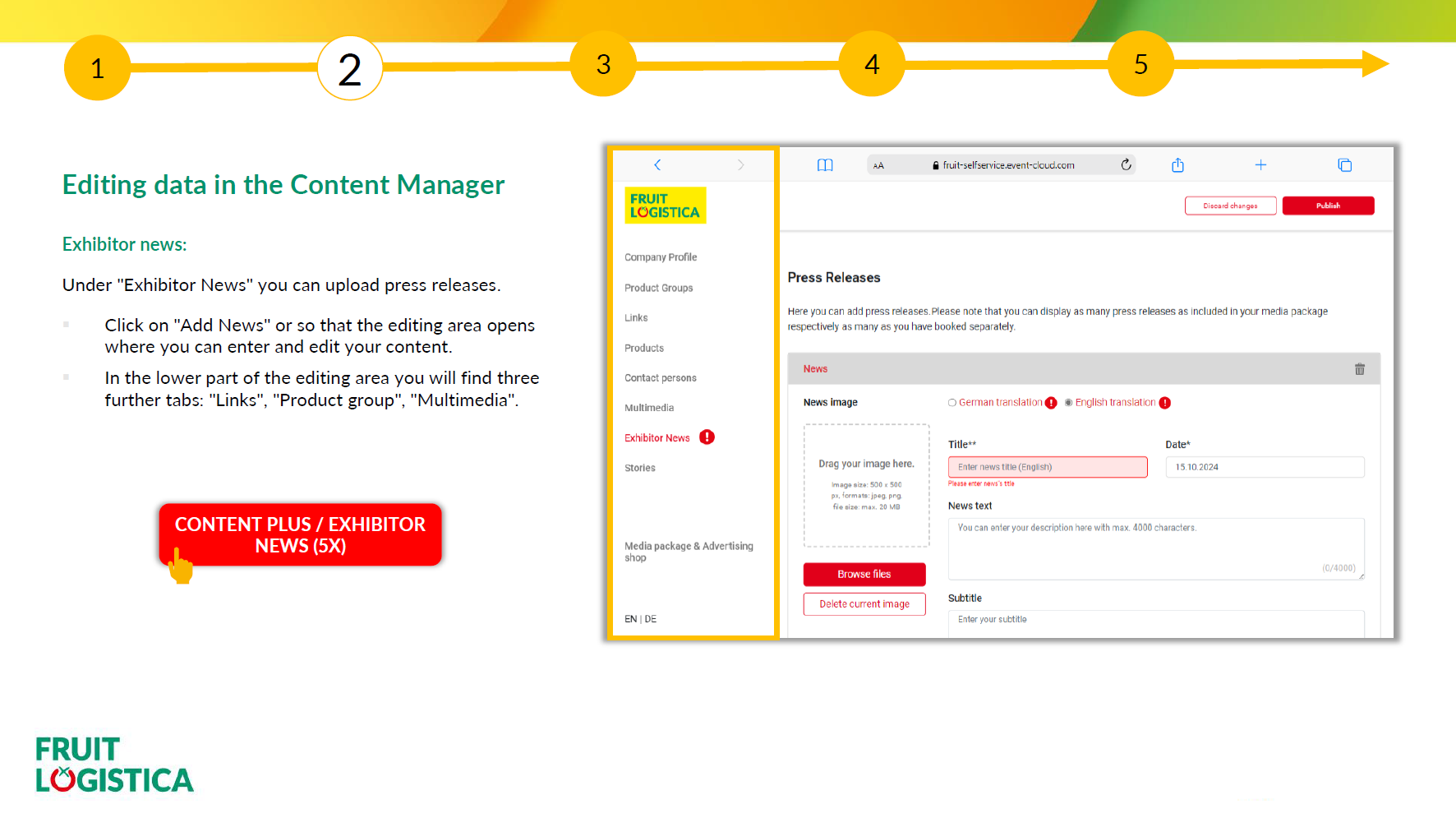Viewport: 1456px width, 818px height.
Task: Open Multimedia in the sidebar
Action: [x=649, y=408]
